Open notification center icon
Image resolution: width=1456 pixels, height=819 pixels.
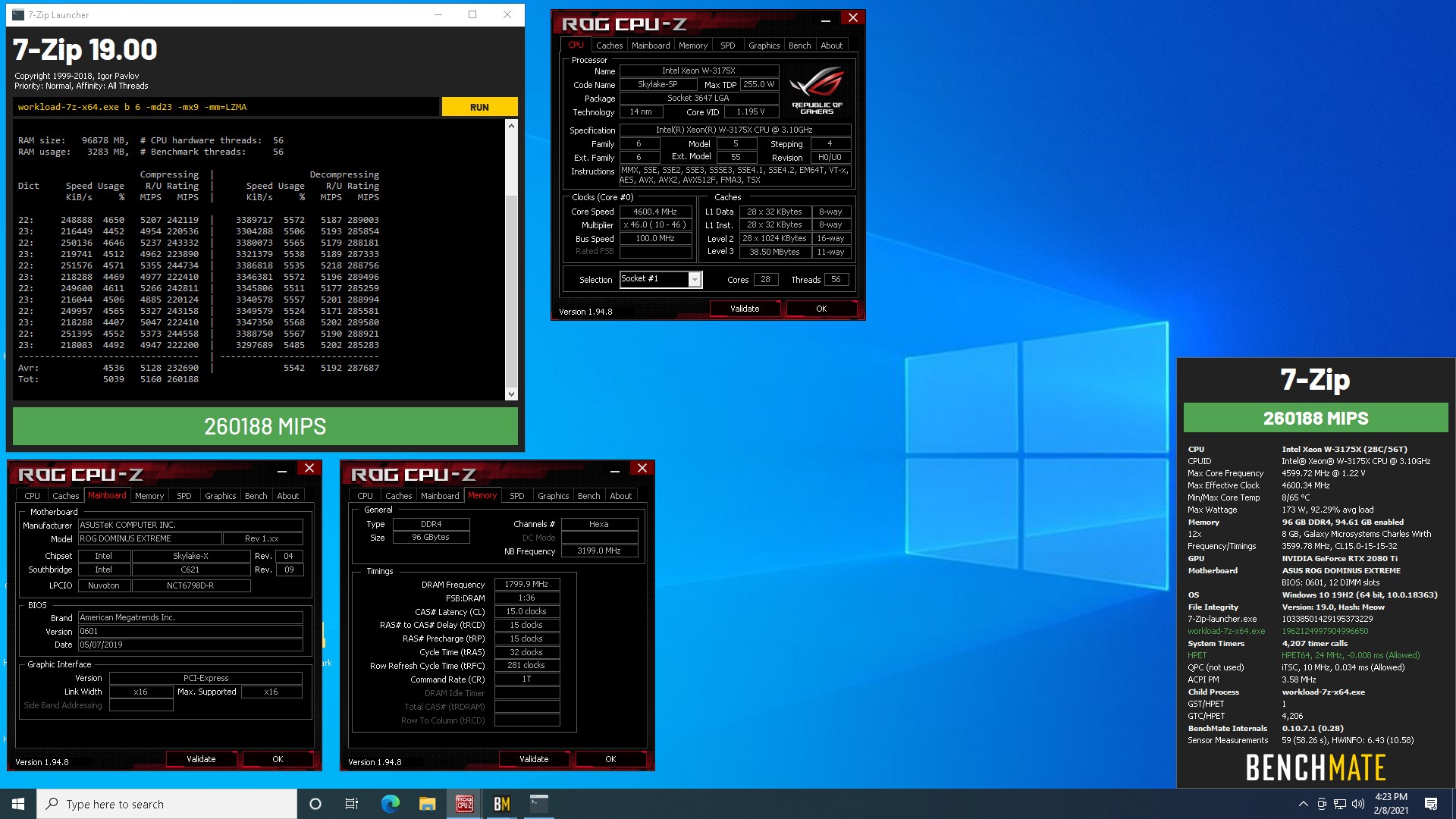click(1431, 804)
